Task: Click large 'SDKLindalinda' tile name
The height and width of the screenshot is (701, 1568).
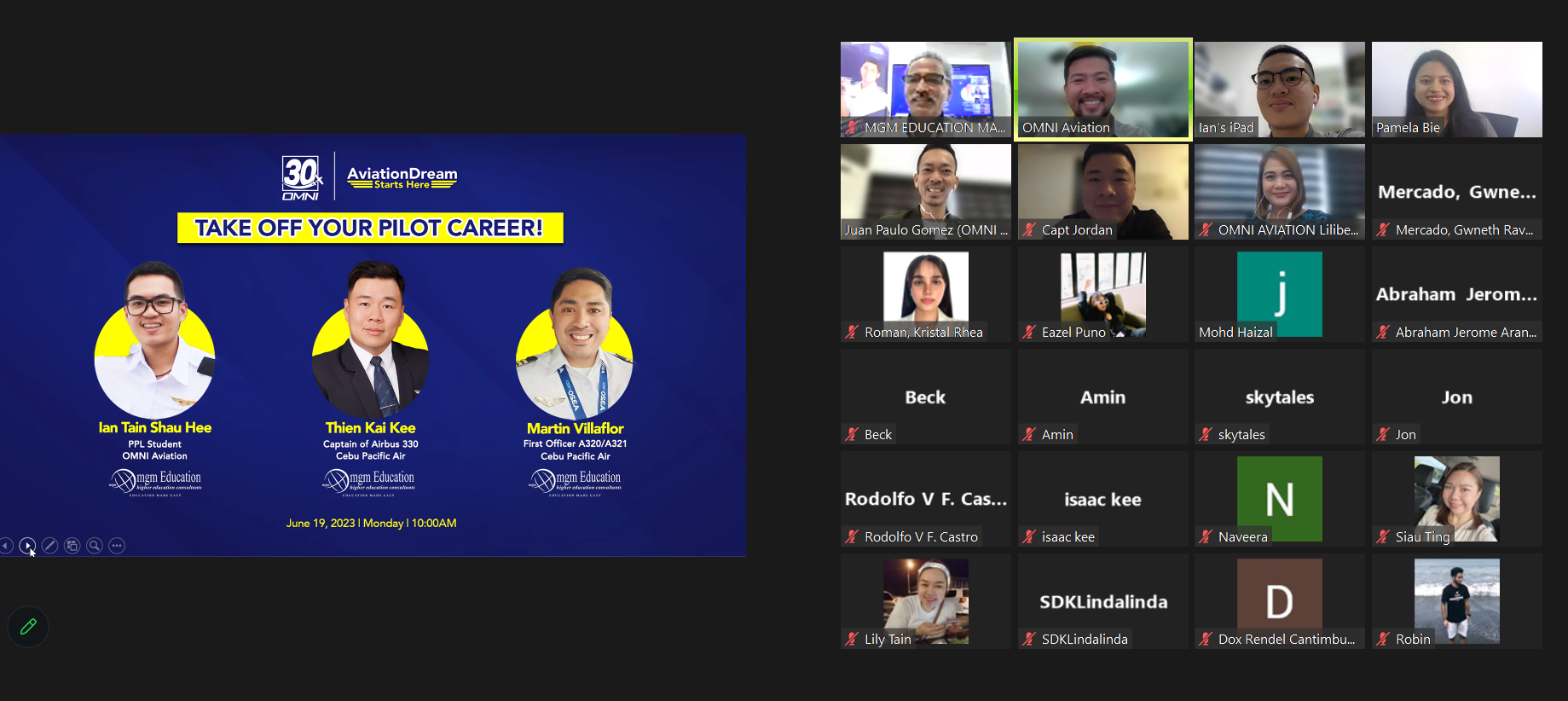Action: [x=1103, y=602]
